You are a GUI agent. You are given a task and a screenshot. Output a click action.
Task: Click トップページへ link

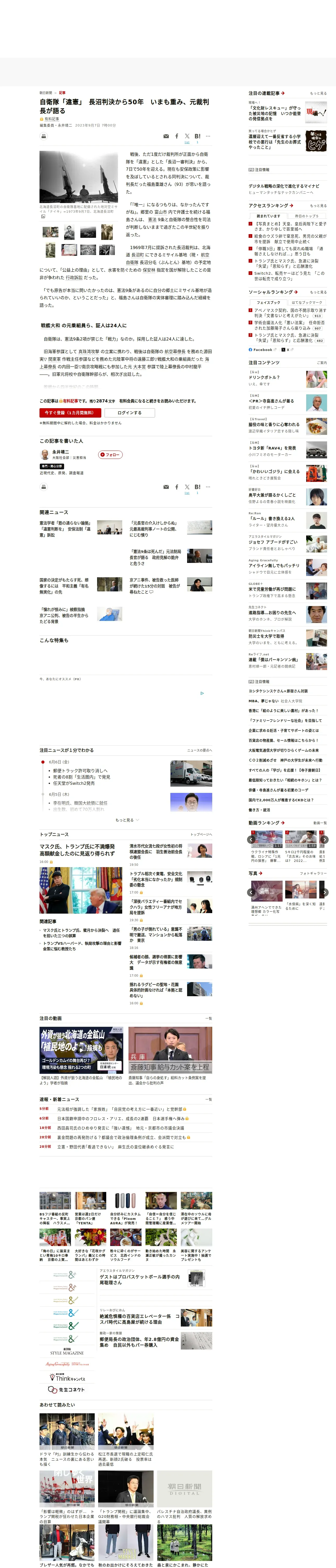(201, 834)
